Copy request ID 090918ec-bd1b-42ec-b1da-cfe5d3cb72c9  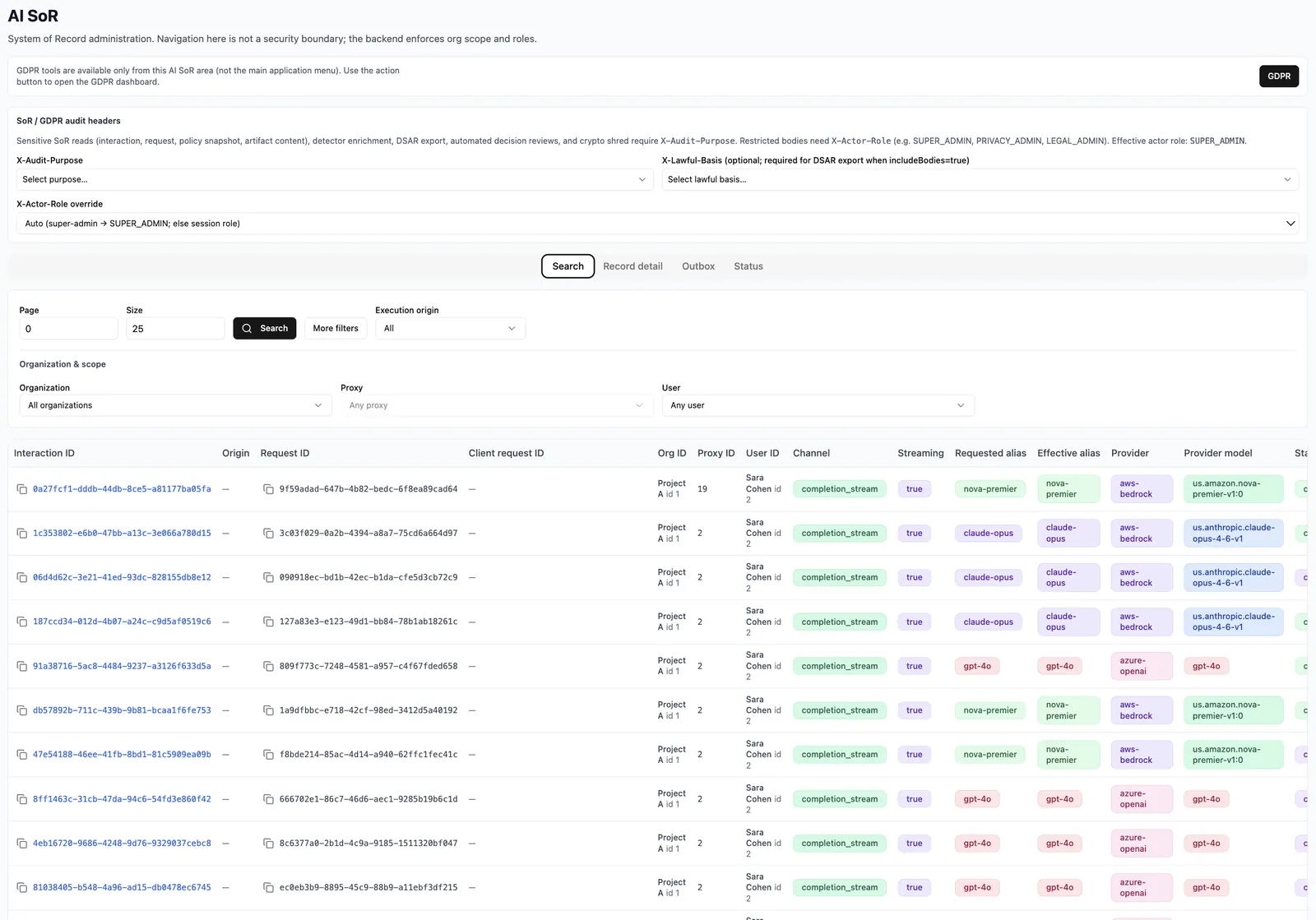[x=268, y=577]
